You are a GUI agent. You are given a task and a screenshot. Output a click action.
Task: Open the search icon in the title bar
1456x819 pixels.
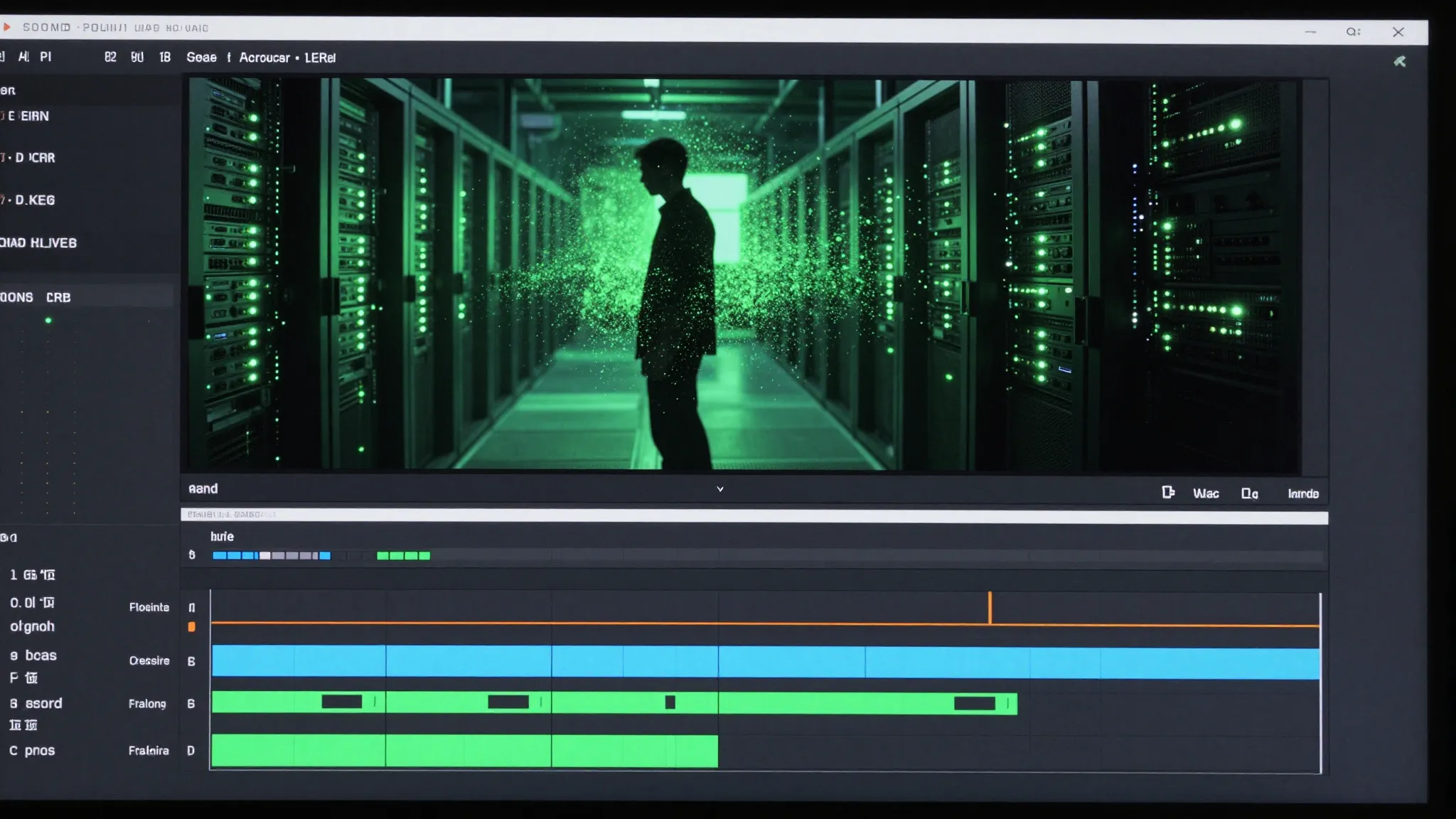click(1353, 31)
